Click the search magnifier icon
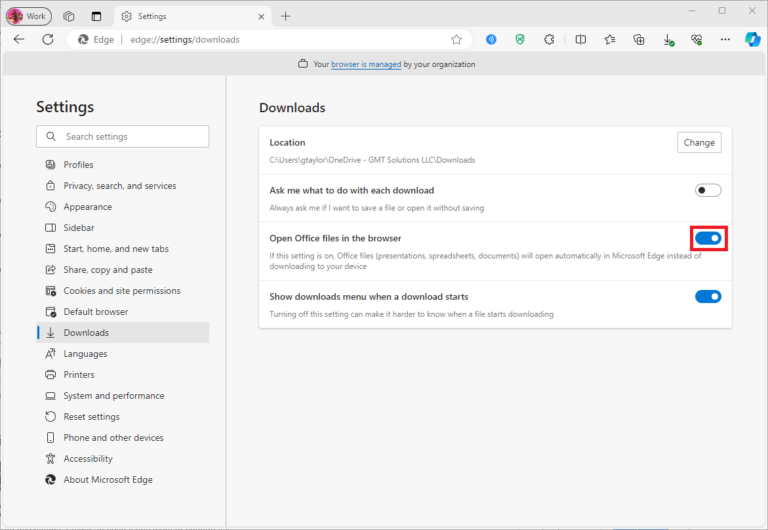This screenshot has width=768, height=530. tap(51, 137)
